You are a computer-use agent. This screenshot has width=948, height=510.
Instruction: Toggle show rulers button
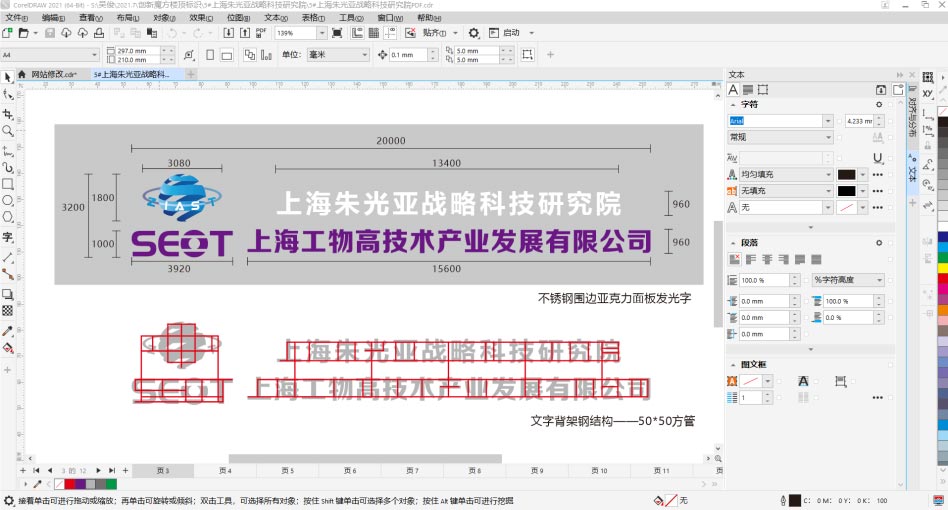[x=357, y=33]
